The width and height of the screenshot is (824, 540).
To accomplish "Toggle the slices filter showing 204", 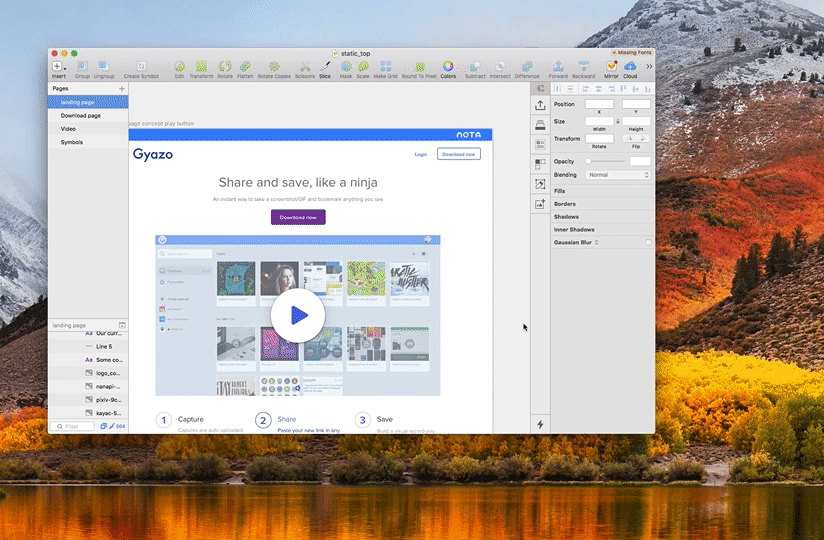I will [x=117, y=427].
